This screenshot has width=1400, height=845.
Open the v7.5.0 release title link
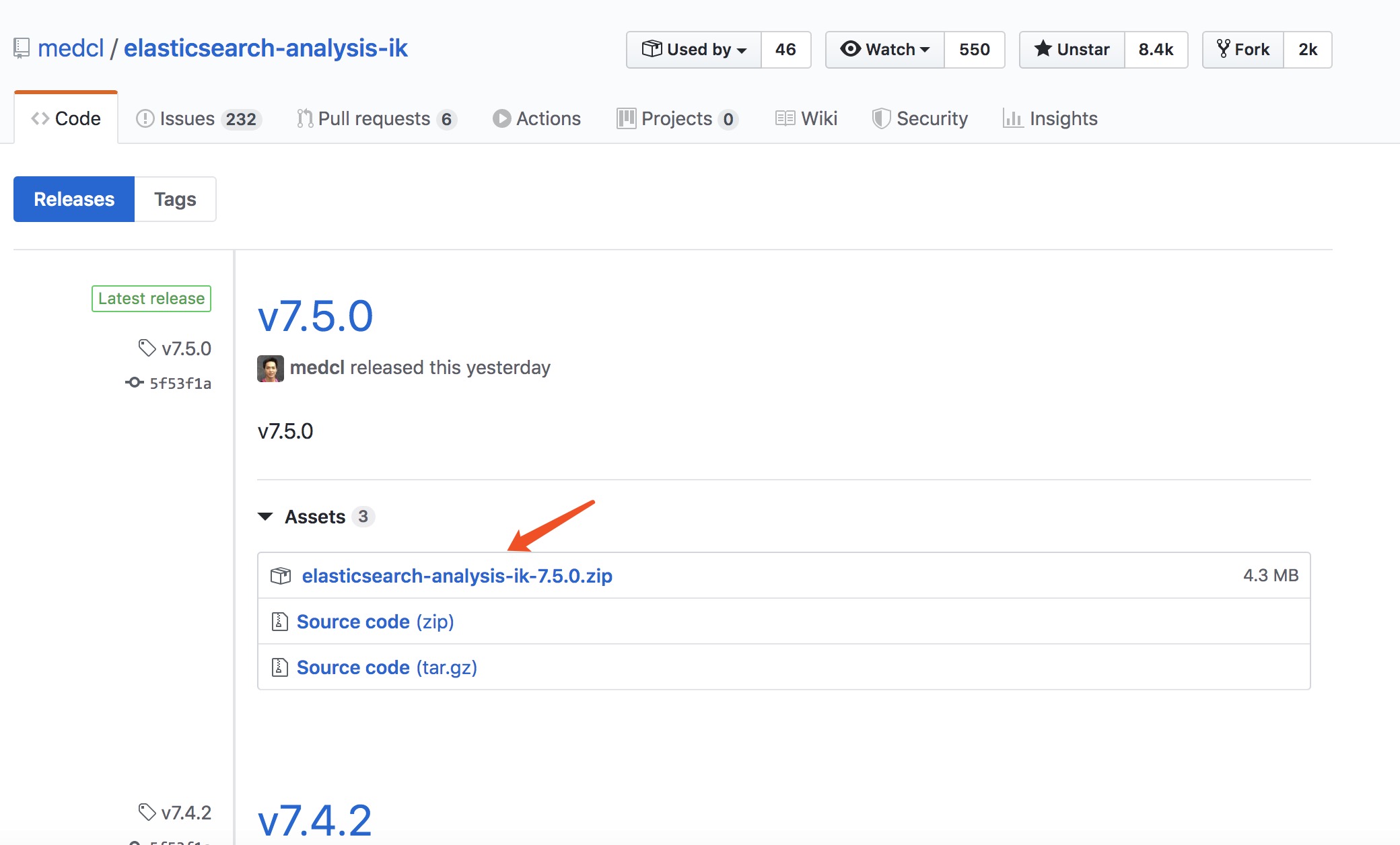click(315, 316)
